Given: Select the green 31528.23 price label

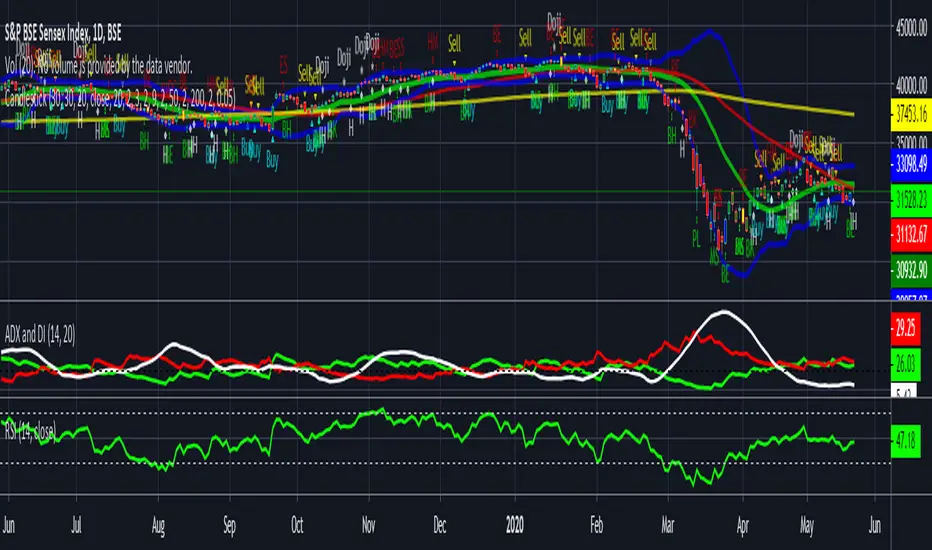Looking at the screenshot, I should [911, 200].
